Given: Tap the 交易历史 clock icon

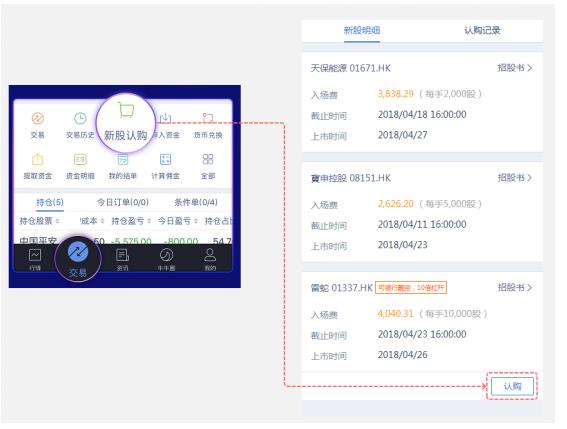Looking at the screenshot, I should (x=80, y=118).
